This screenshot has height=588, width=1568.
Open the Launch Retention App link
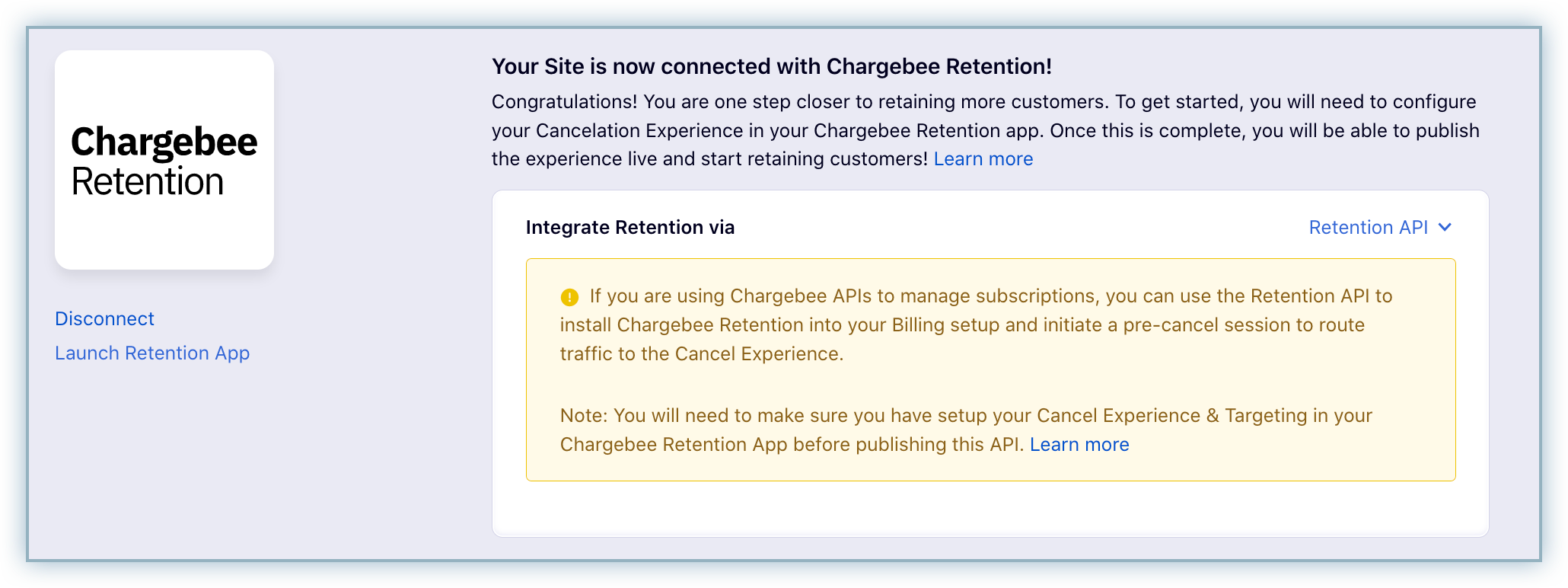[152, 353]
